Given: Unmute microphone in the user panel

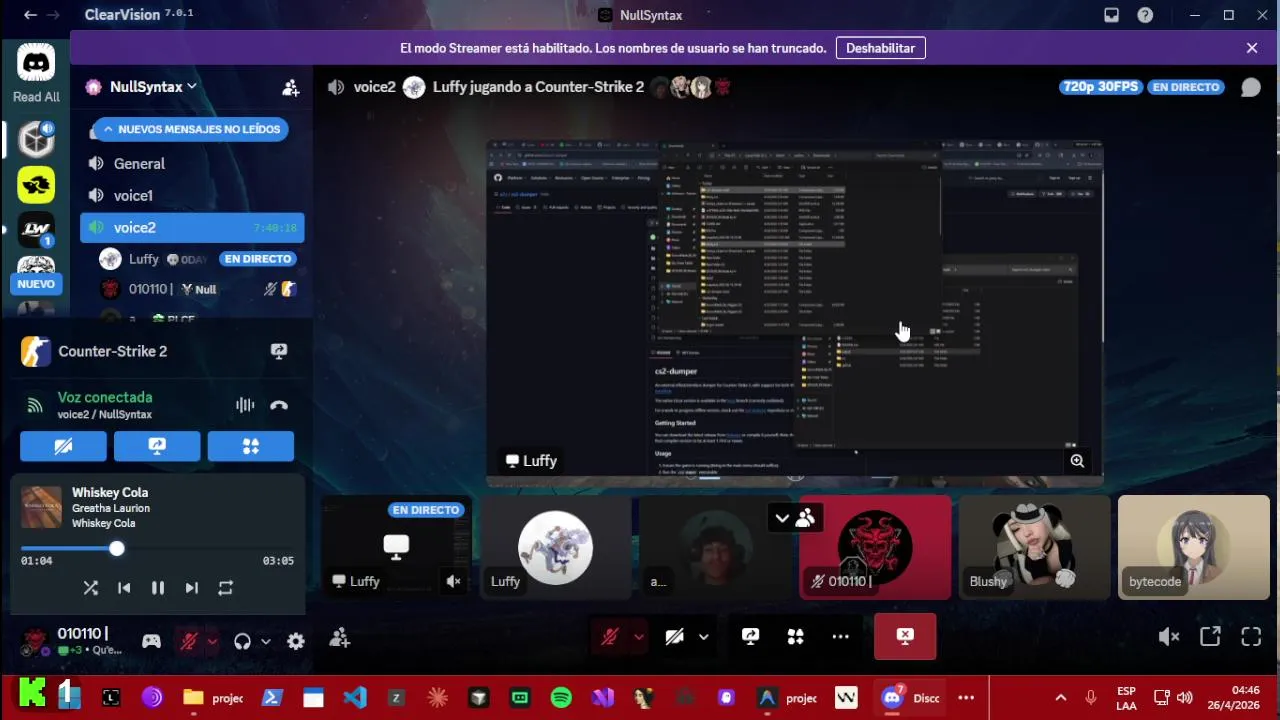Looking at the screenshot, I should [188, 641].
